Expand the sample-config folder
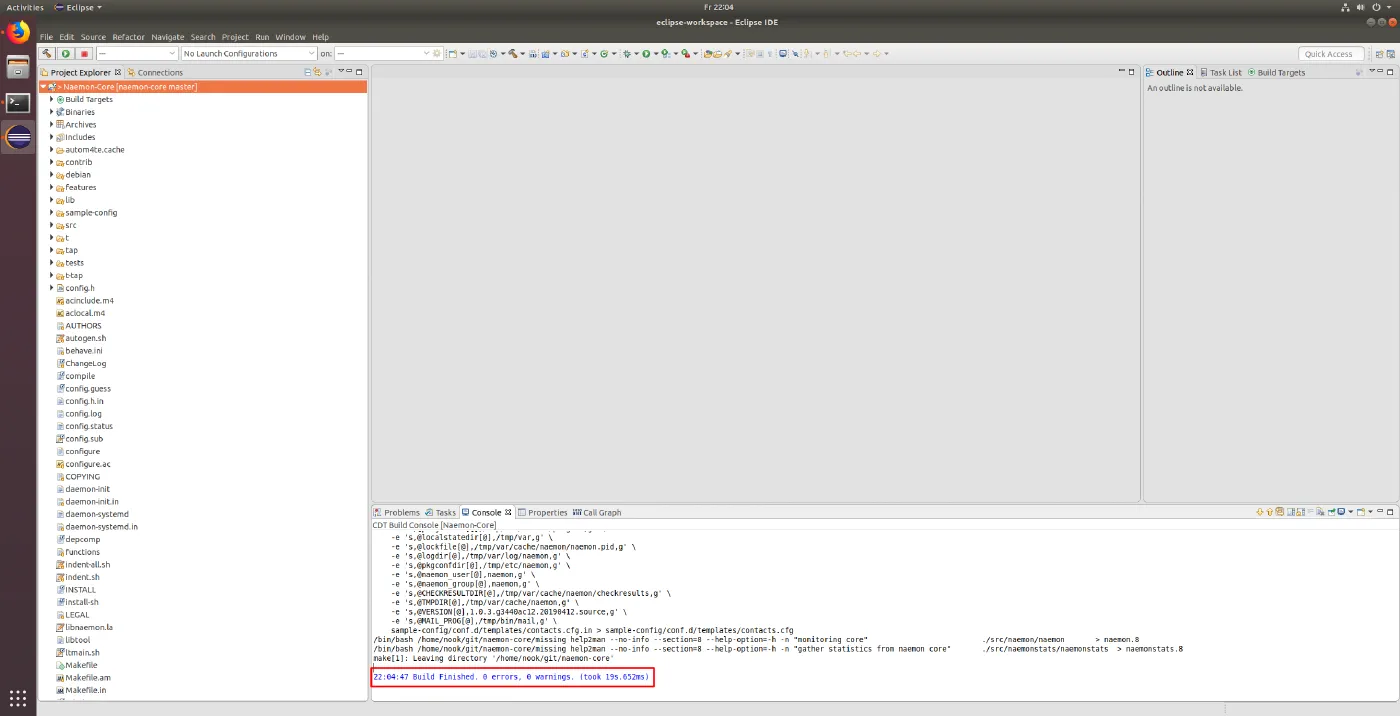Viewport: 1400px width, 716px height. (x=51, y=213)
